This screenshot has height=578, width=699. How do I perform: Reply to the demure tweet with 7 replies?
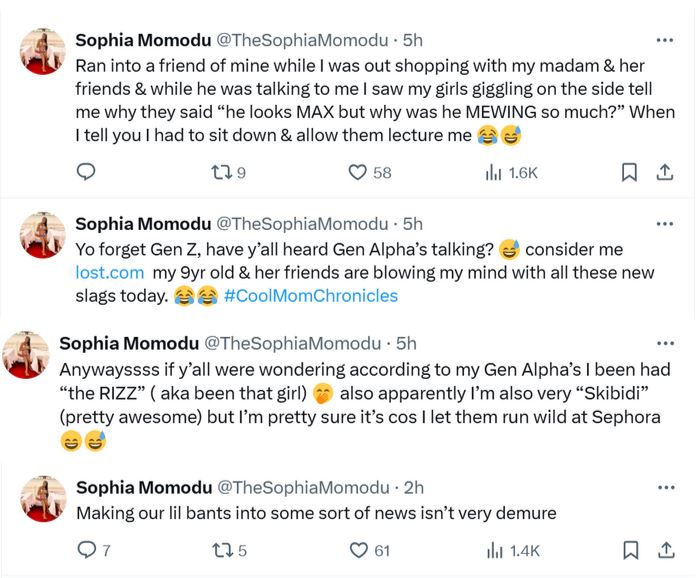coord(86,549)
